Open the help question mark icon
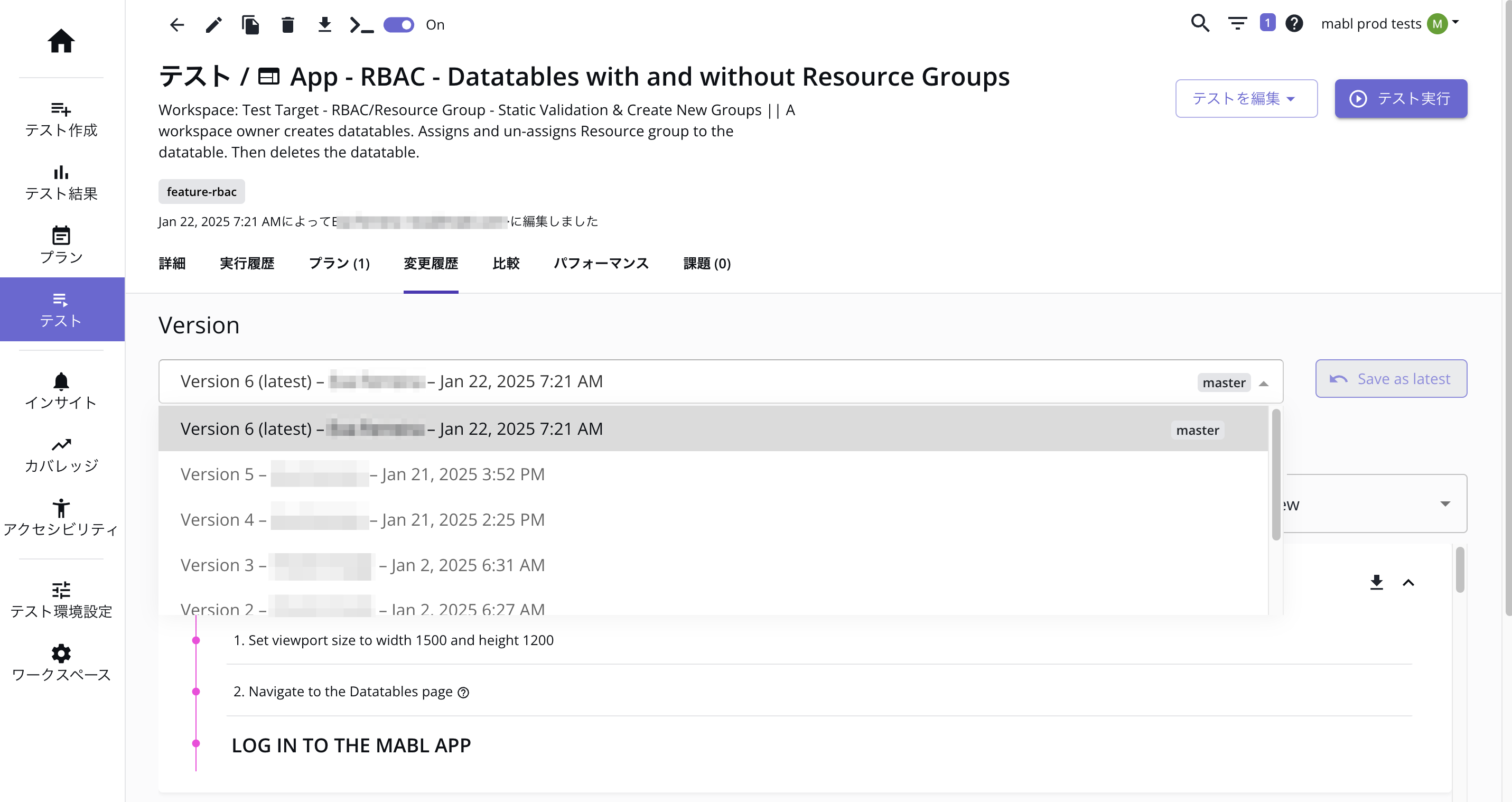Viewport: 1512px width, 802px height. [1294, 23]
